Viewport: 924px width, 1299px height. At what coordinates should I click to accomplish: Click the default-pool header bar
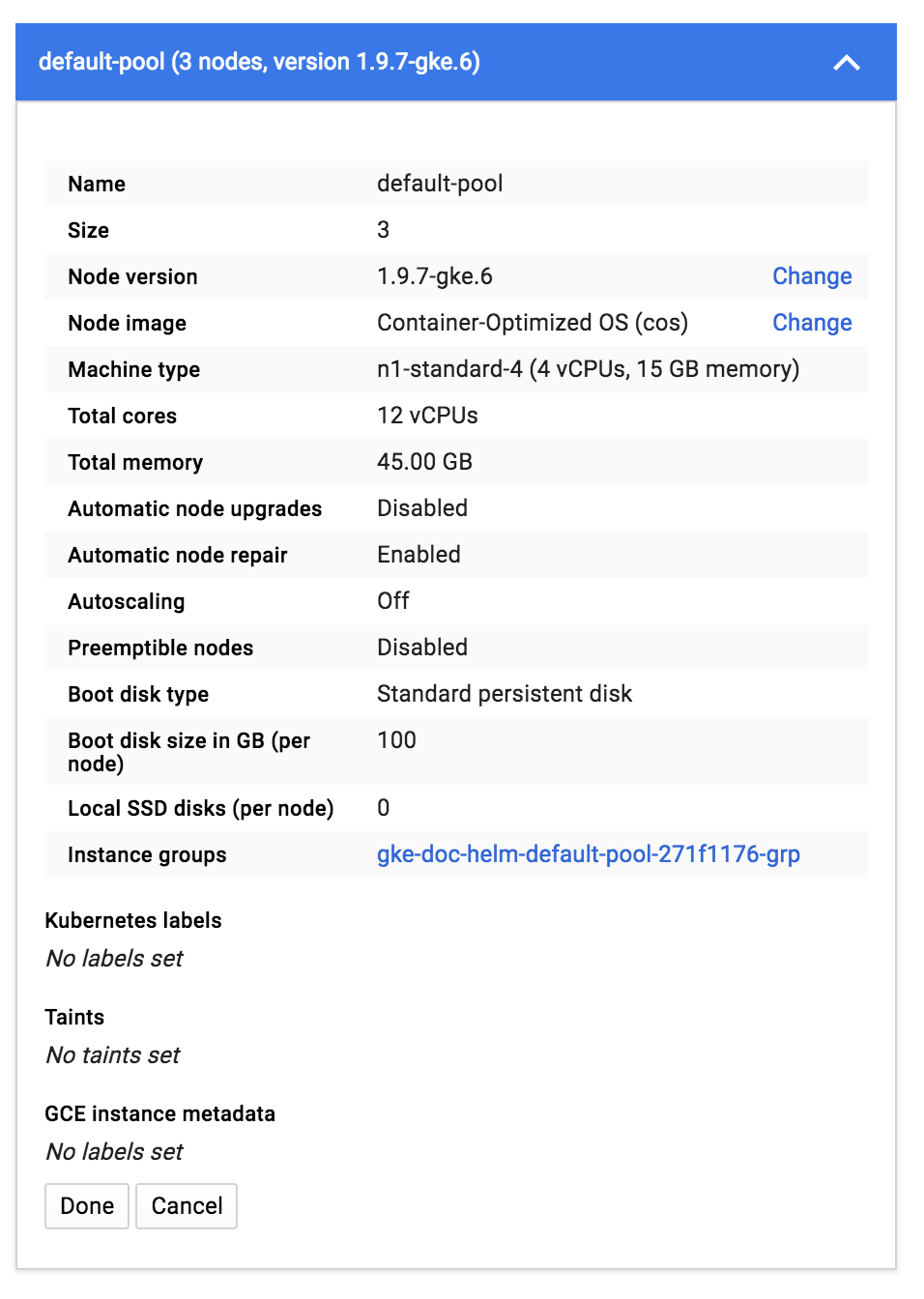(x=456, y=62)
